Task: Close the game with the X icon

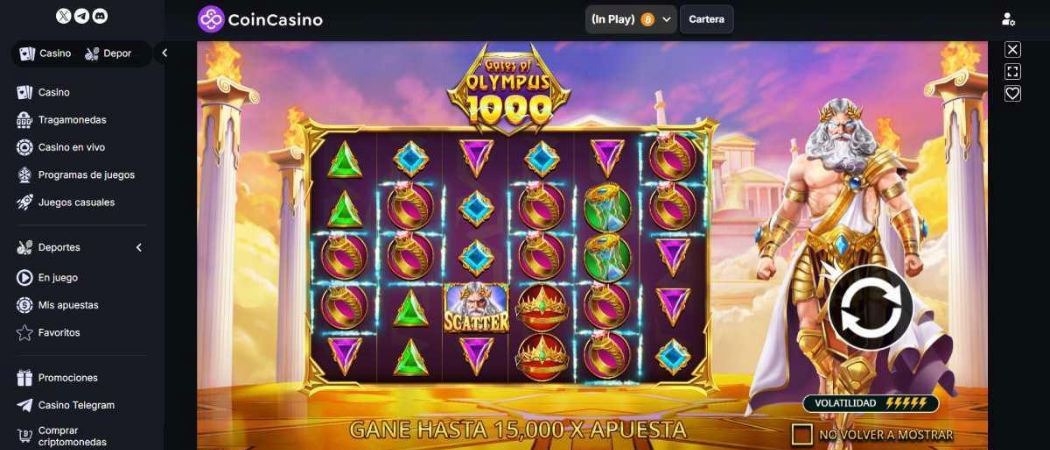Action: click(x=1012, y=50)
